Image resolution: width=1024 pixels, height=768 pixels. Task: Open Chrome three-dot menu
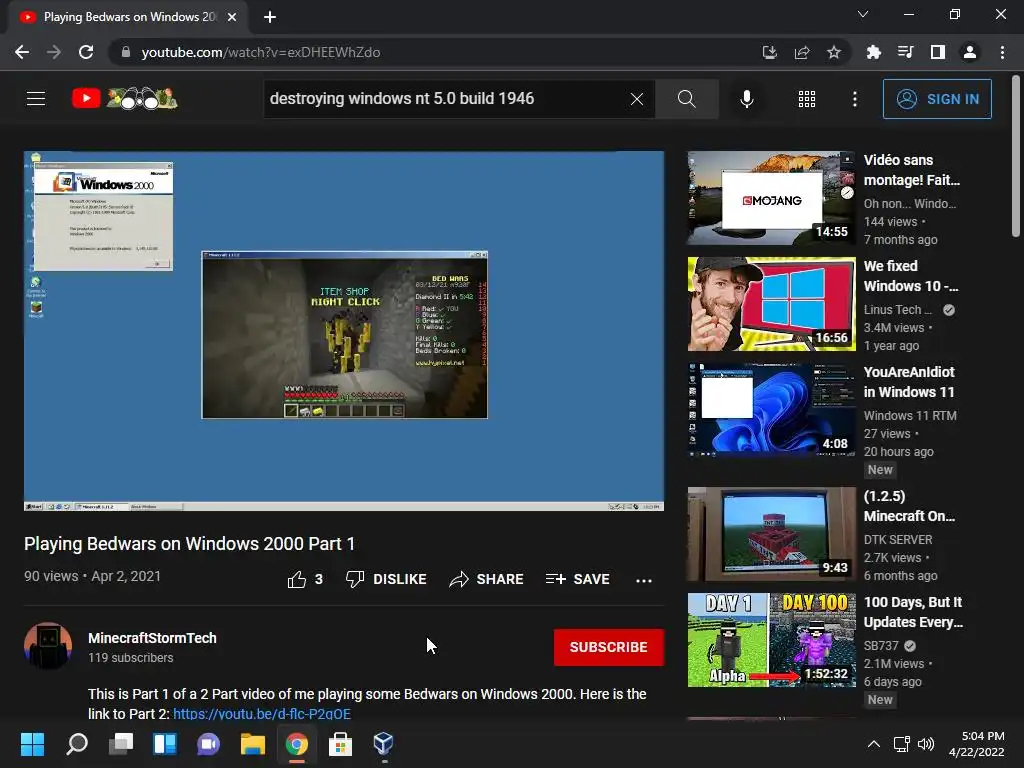pos(1002,52)
